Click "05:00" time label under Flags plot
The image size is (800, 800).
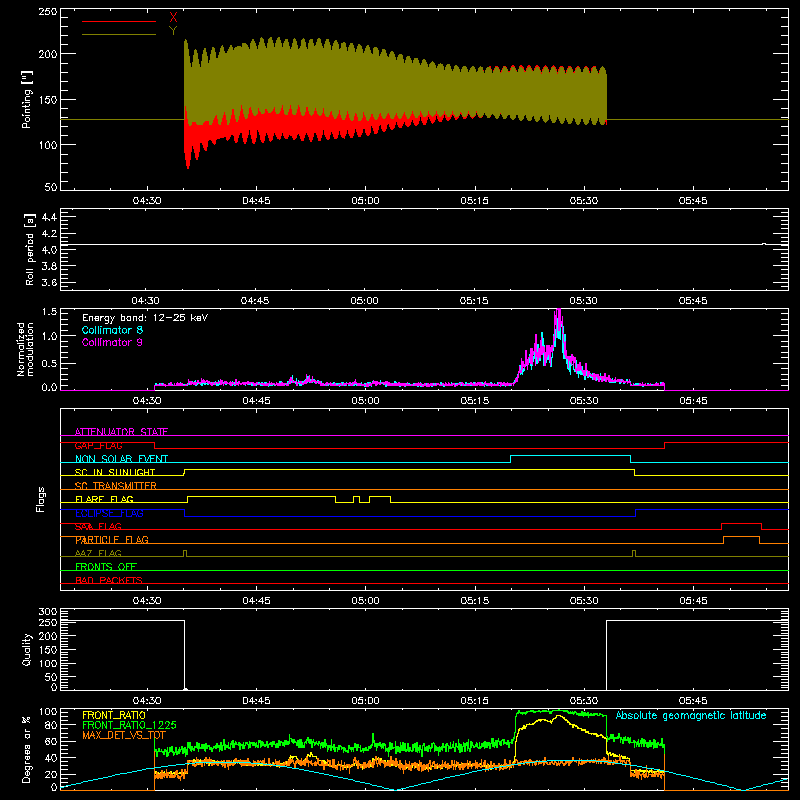click(365, 601)
